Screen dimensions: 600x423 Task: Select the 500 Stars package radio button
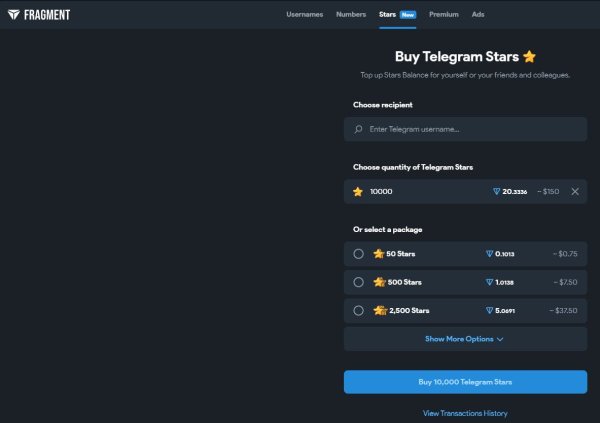coord(358,282)
